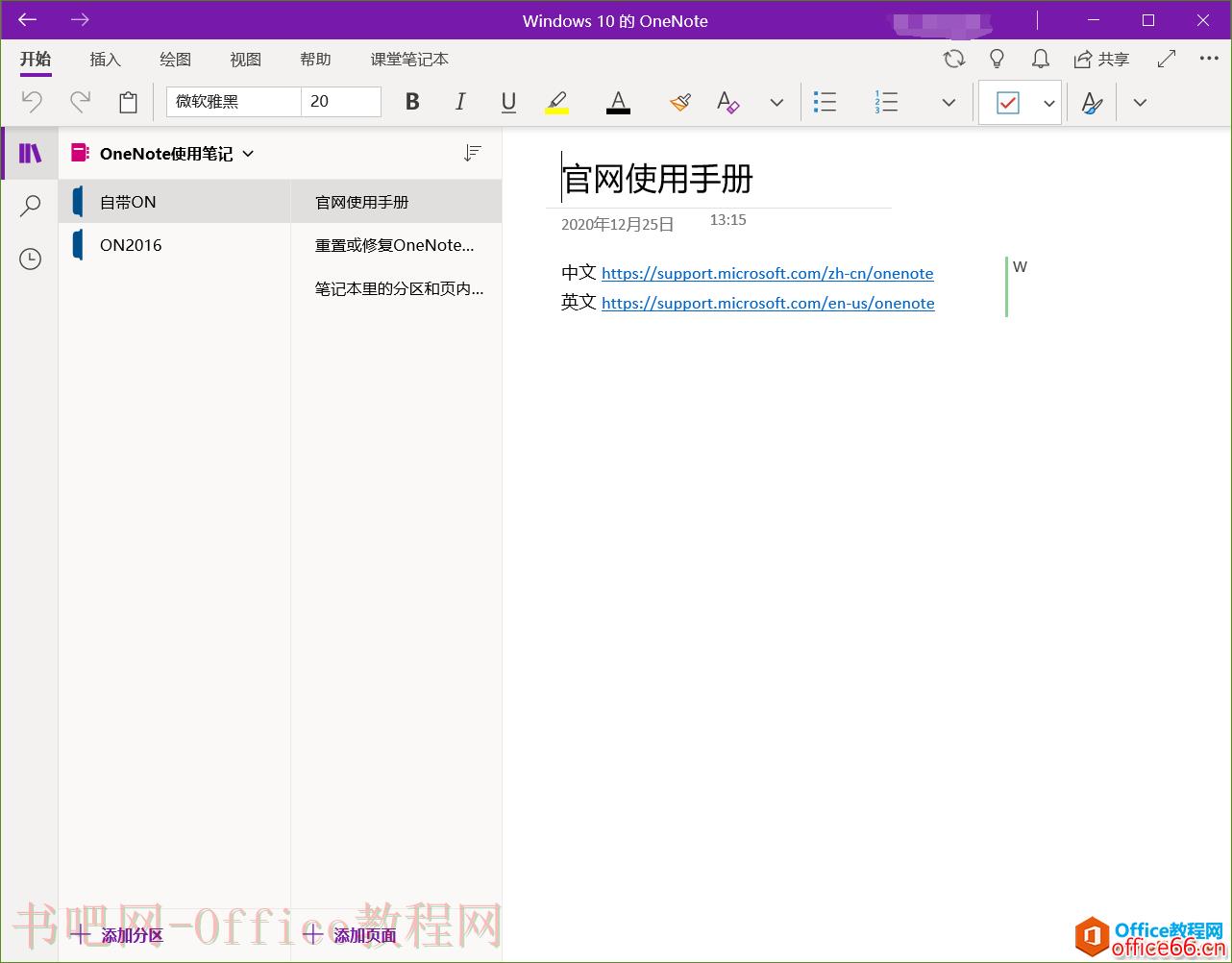
Task: Click the page time 13:15
Action: (x=727, y=220)
